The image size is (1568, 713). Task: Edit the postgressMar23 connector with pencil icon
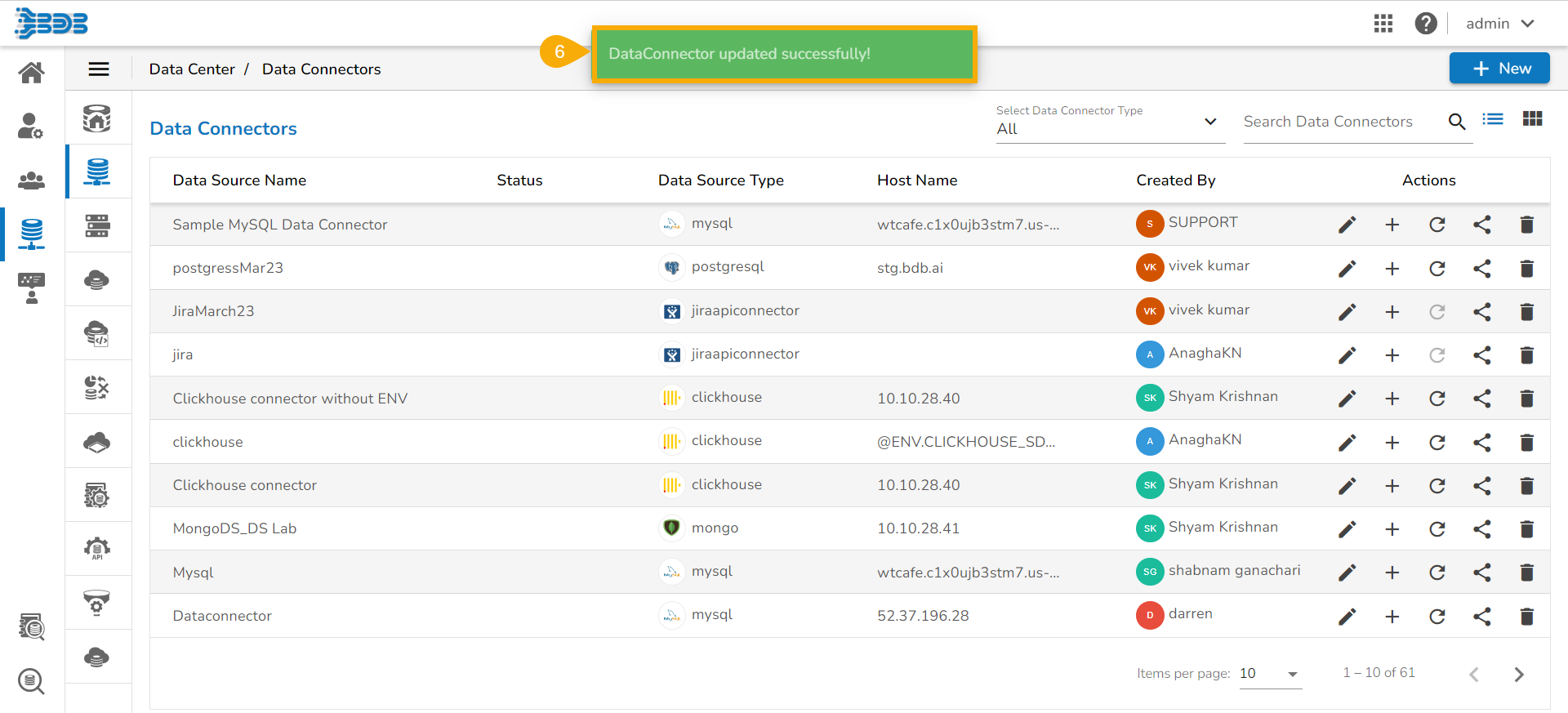1347,269
